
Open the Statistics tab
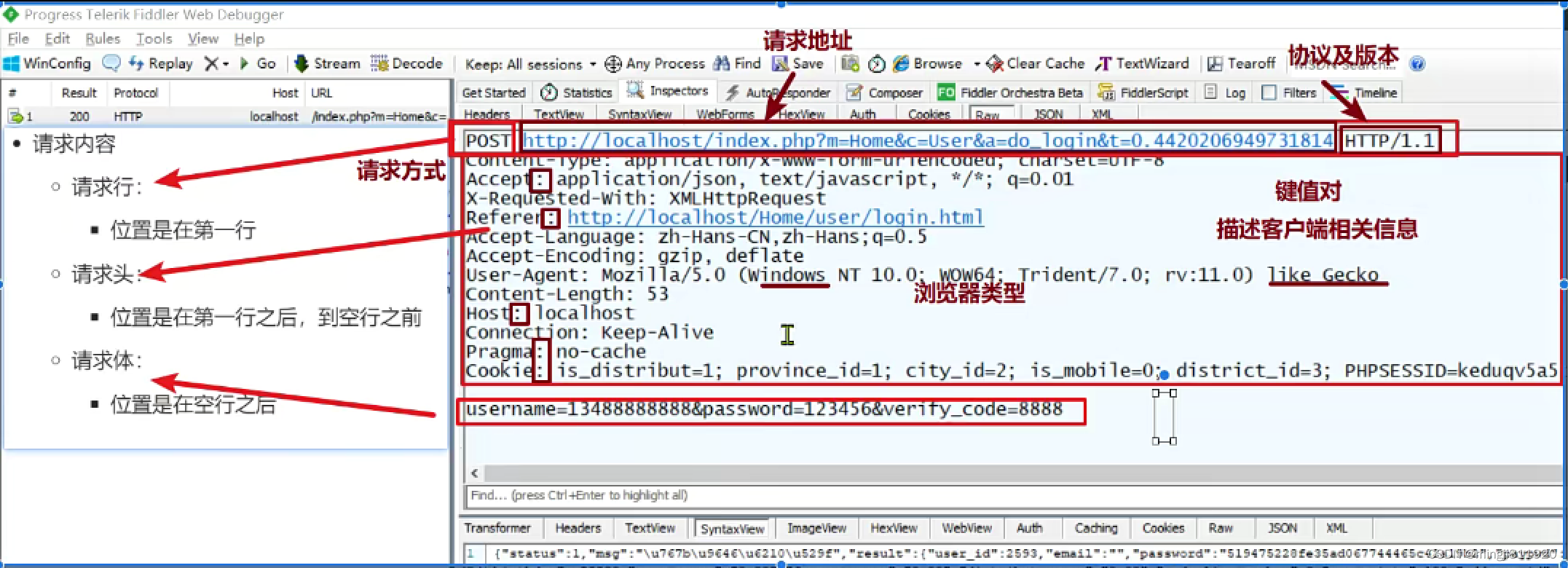coord(576,92)
